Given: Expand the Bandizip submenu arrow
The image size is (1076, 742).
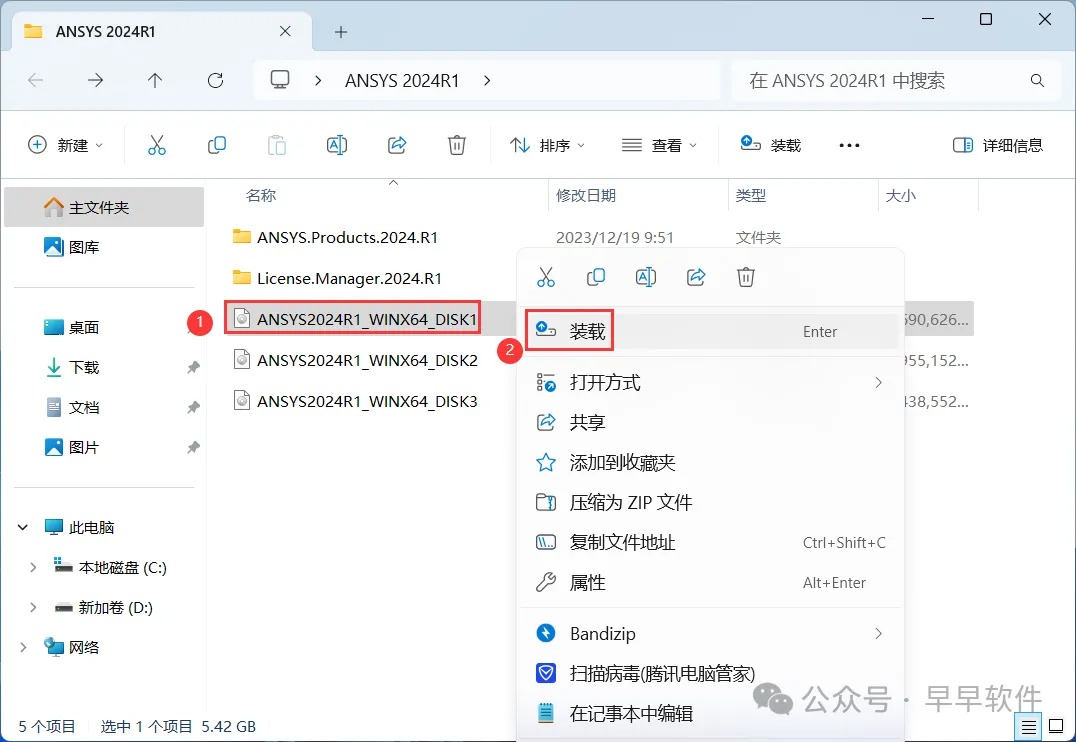Looking at the screenshot, I should click(878, 633).
